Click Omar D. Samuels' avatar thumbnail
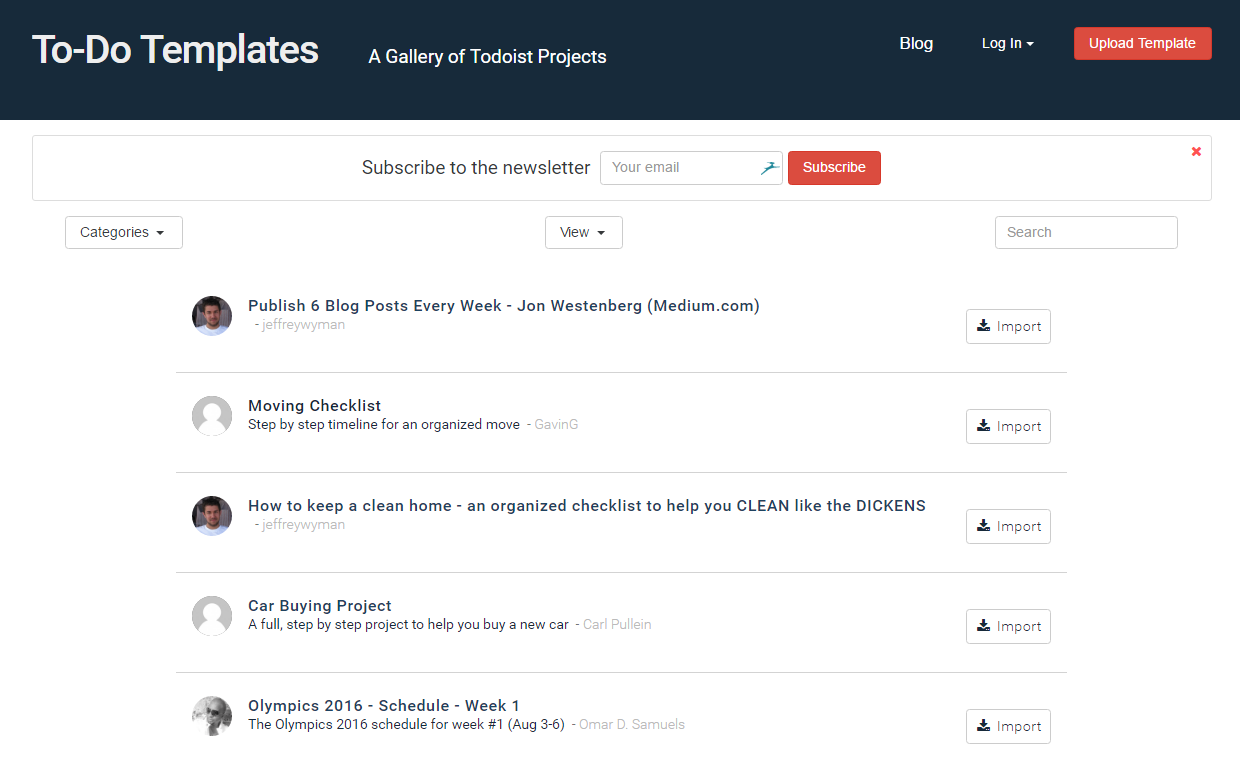1240x765 pixels. [211, 715]
